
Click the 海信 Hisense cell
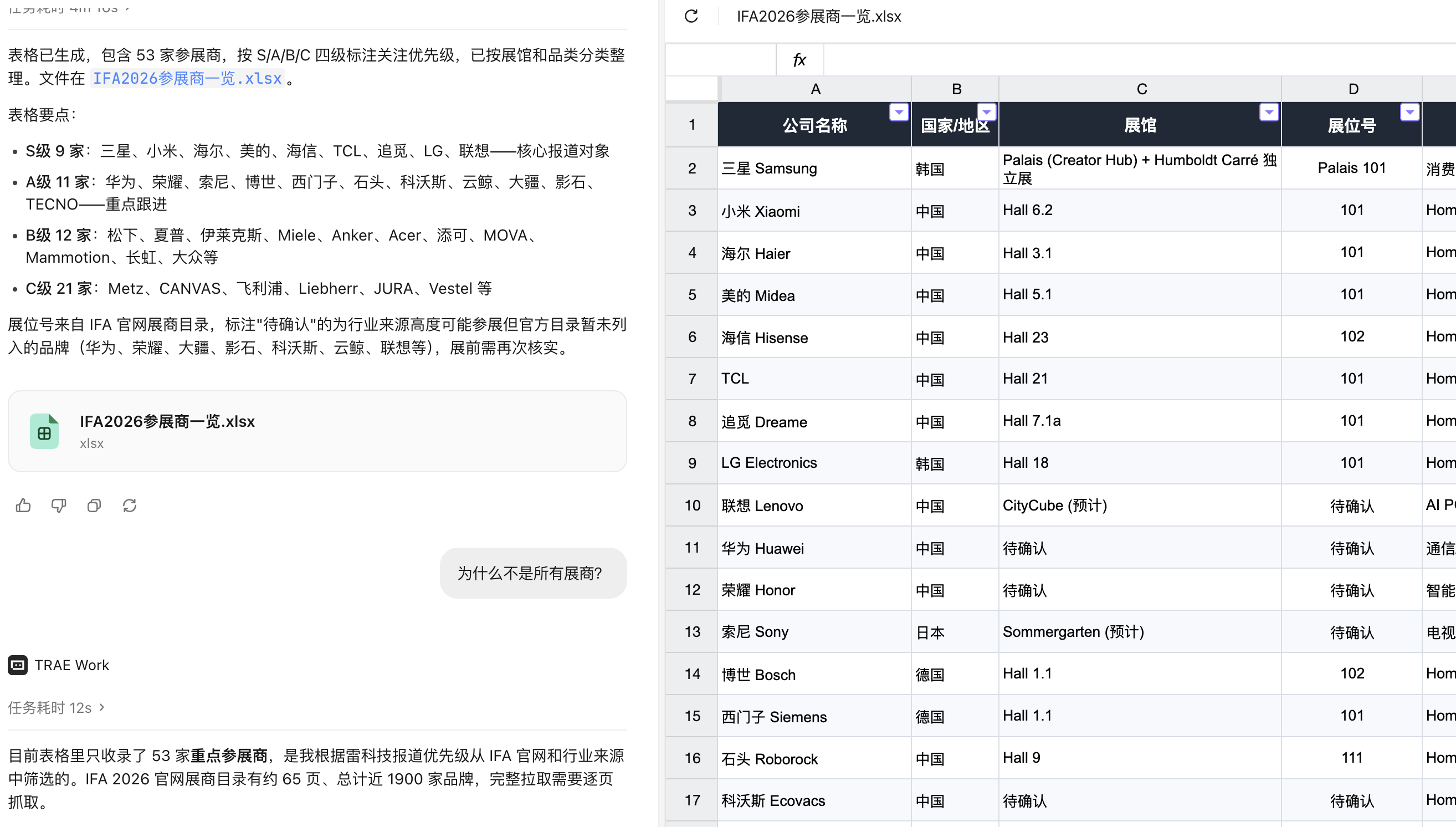point(814,337)
